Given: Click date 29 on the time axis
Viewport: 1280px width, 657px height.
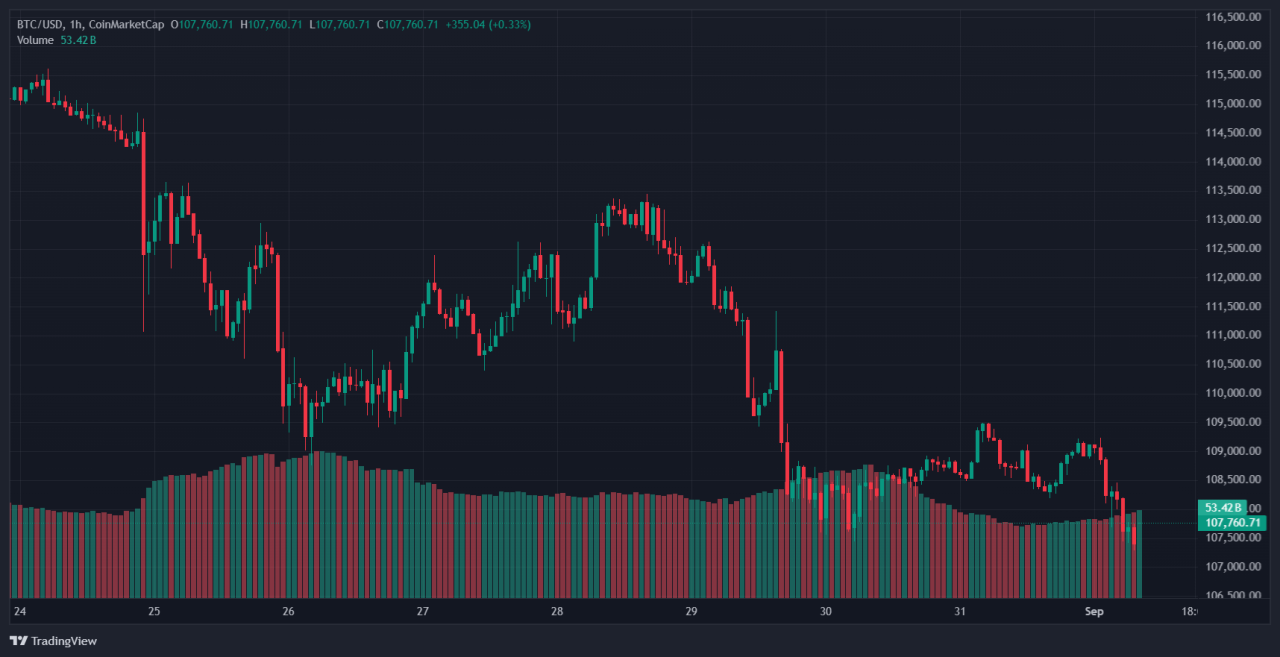Looking at the screenshot, I should 691,610.
